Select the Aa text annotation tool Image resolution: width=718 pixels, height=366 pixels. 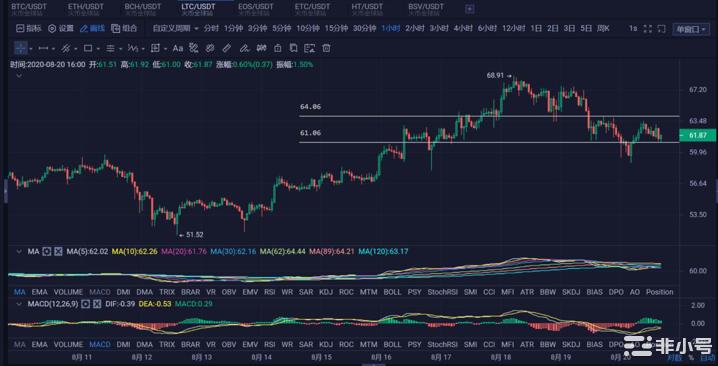pyautogui.click(x=178, y=48)
